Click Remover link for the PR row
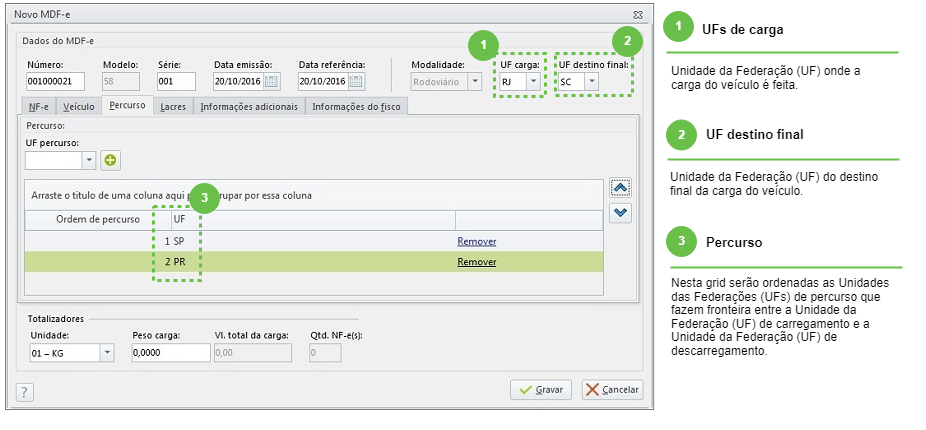Image resolution: width=926 pixels, height=430 pixels. [477, 262]
